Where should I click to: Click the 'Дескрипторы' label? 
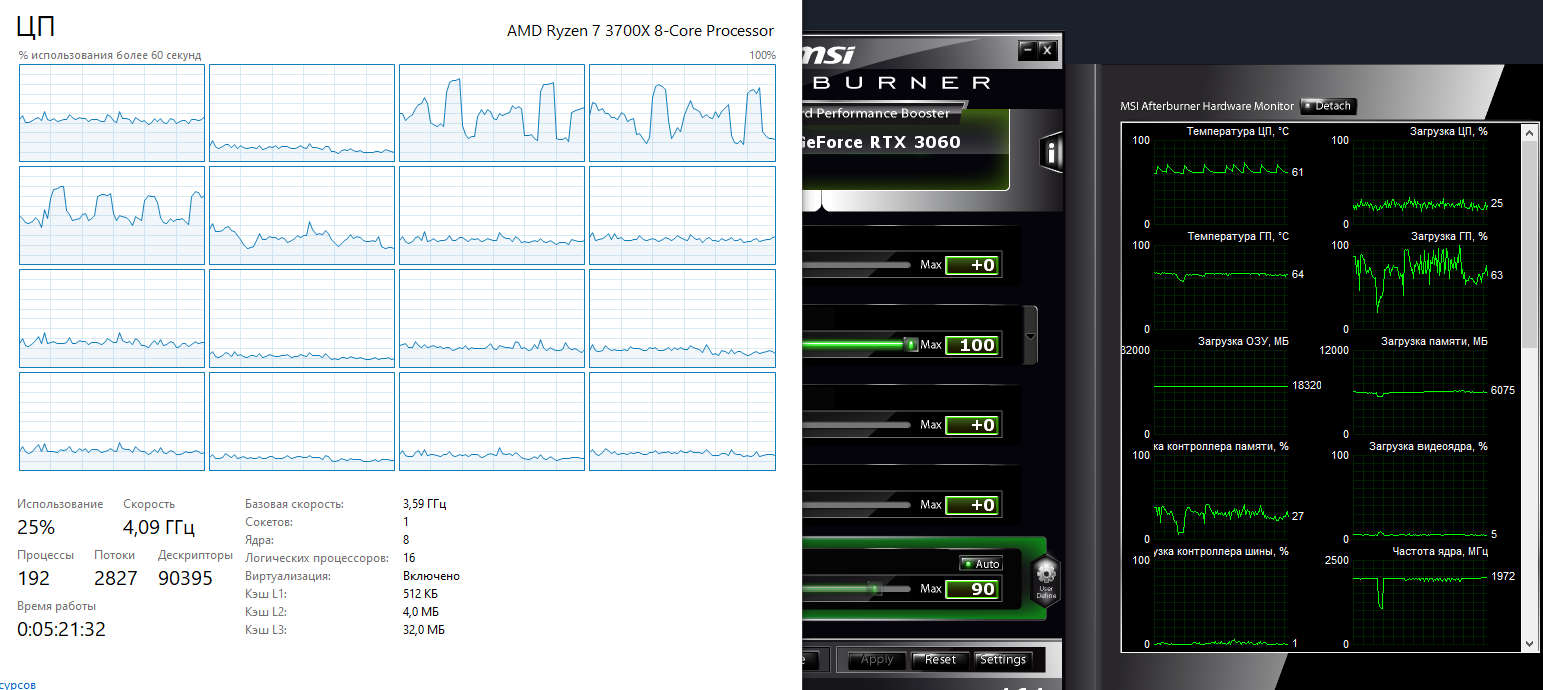tap(195, 555)
